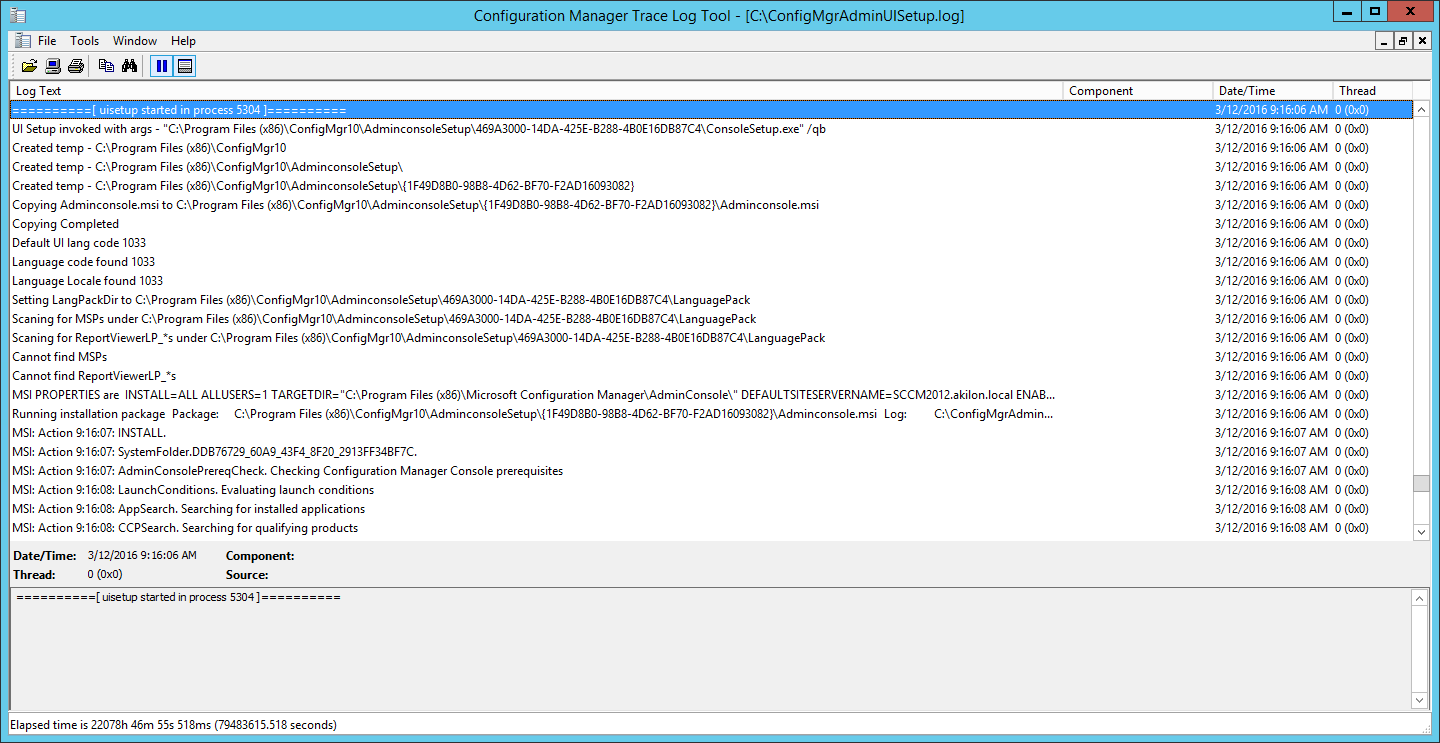Screen dimensions: 1440x743
Task: Click the Open log file folder icon
Action: [x=29, y=66]
